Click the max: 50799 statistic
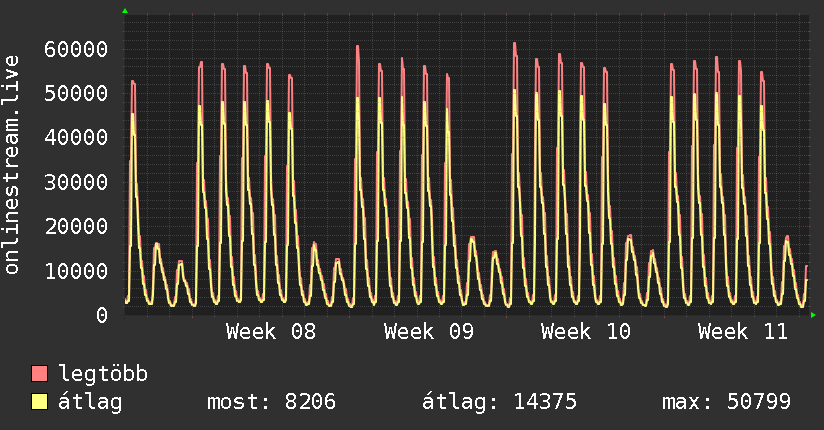 726,402
